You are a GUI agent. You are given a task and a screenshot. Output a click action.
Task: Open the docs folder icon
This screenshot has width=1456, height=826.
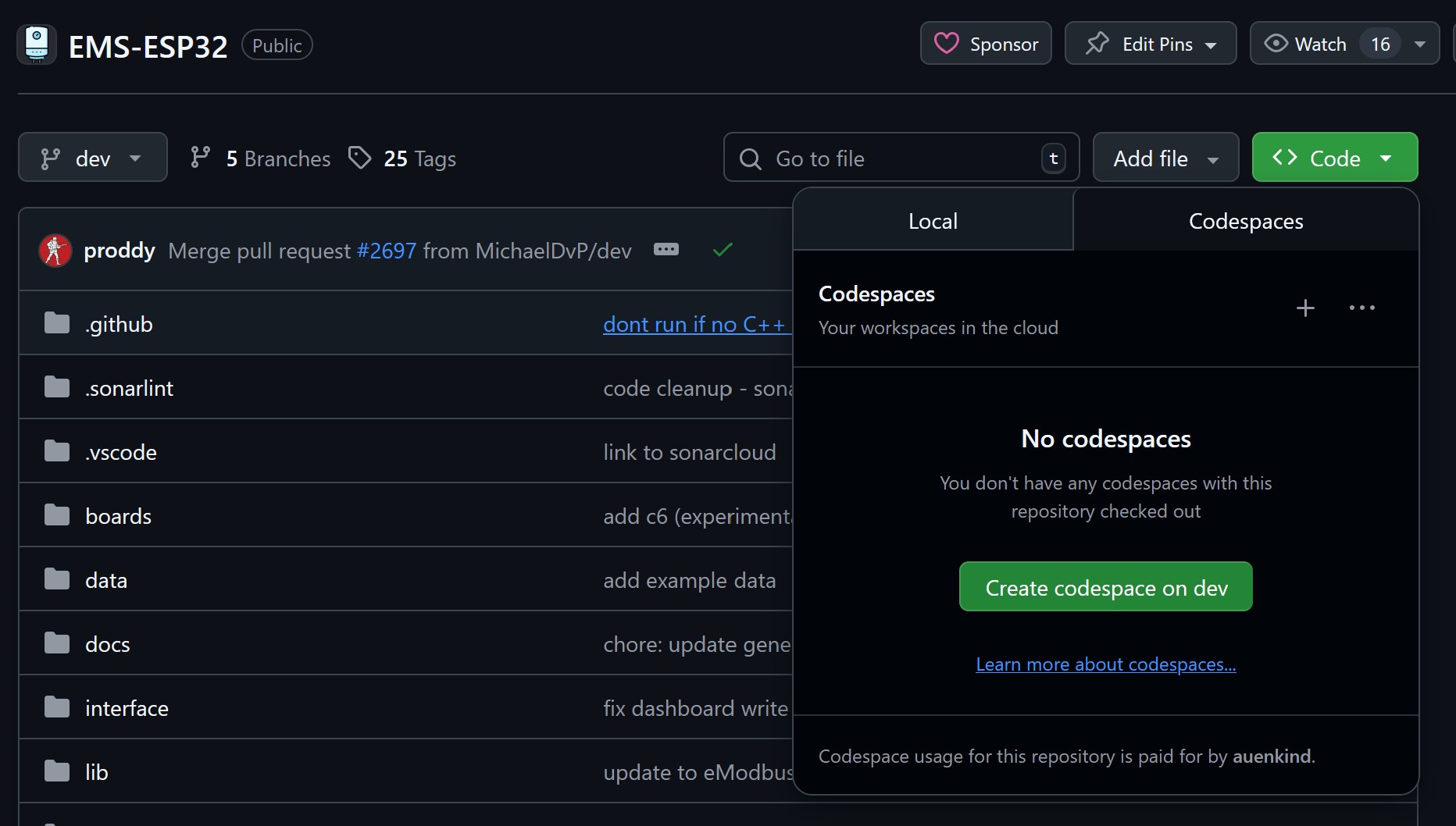(x=57, y=643)
